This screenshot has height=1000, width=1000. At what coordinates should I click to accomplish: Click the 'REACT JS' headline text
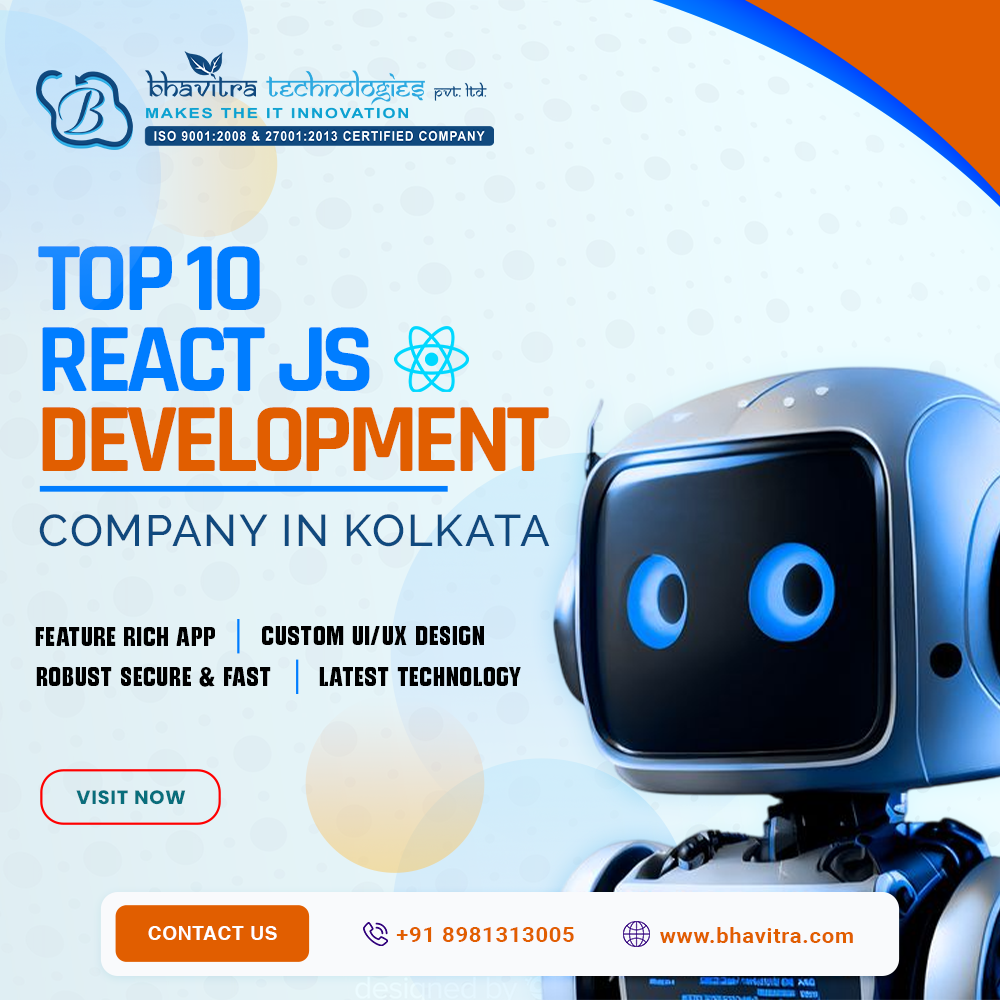coord(205,359)
